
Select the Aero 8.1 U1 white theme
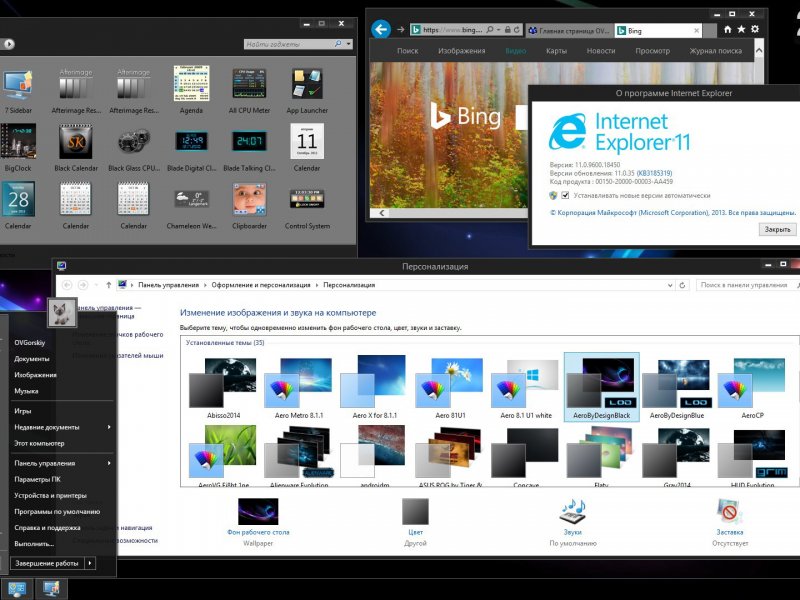tap(526, 388)
